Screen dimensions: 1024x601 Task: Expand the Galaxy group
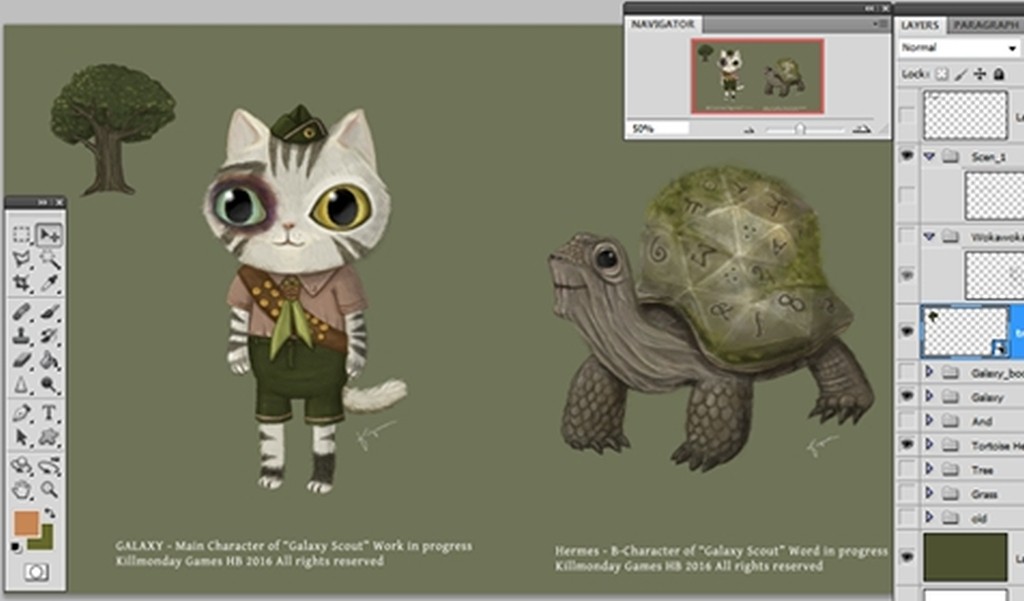[x=929, y=396]
